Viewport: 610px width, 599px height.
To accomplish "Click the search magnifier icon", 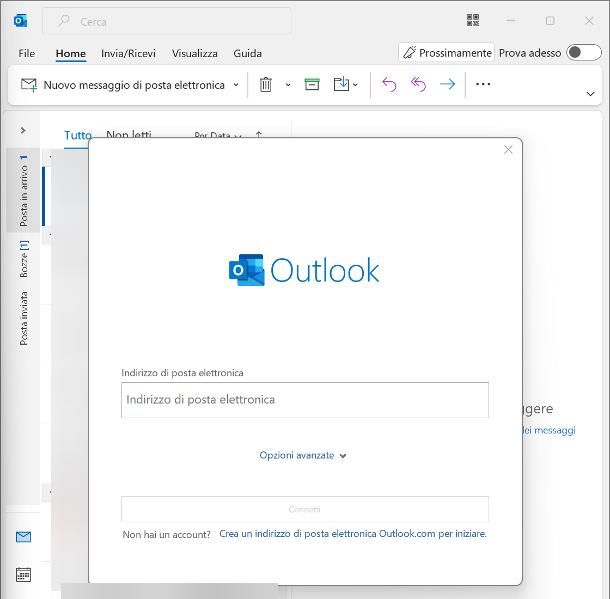I will pos(63,20).
